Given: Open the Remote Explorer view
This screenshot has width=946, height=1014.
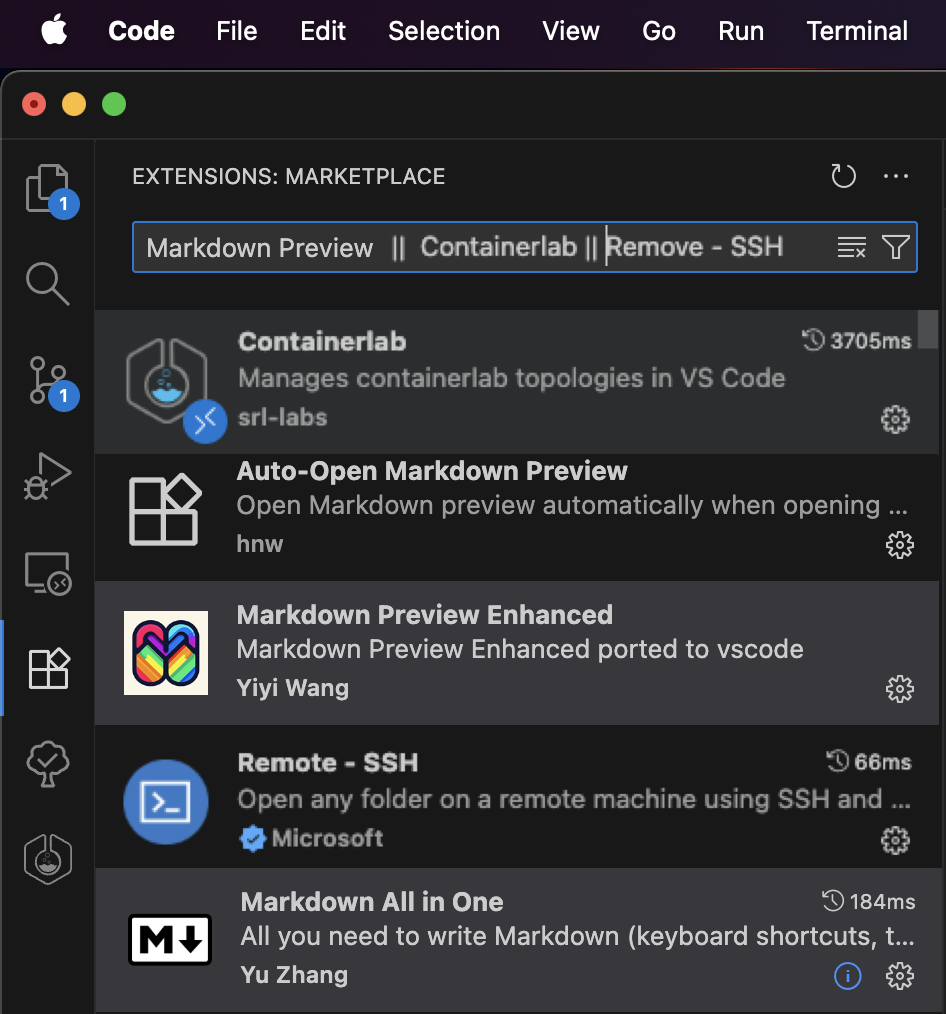Looking at the screenshot, I should (x=48, y=573).
